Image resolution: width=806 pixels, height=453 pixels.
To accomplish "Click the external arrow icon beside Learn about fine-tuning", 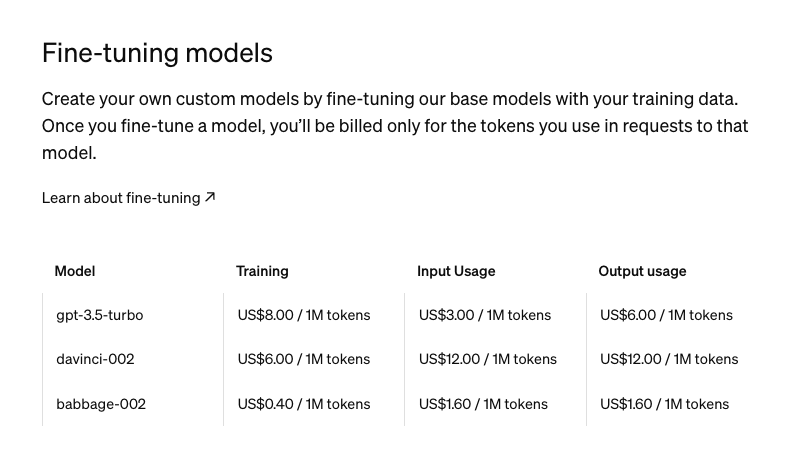I will (x=210, y=197).
